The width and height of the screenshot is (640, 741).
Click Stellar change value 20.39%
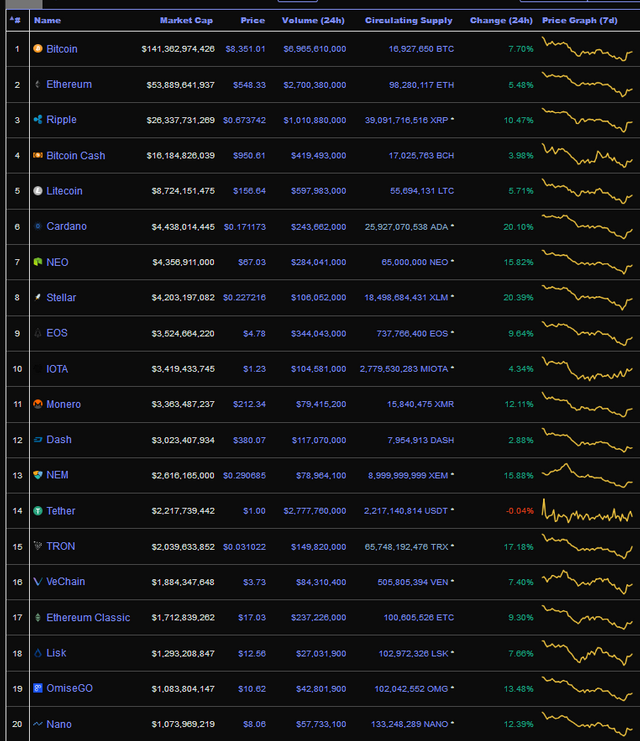click(x=519, y=297)
